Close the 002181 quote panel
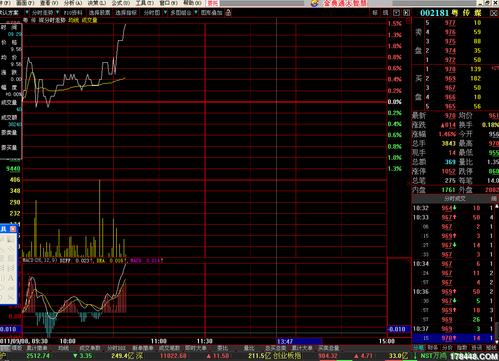 [x=494, y=13]
